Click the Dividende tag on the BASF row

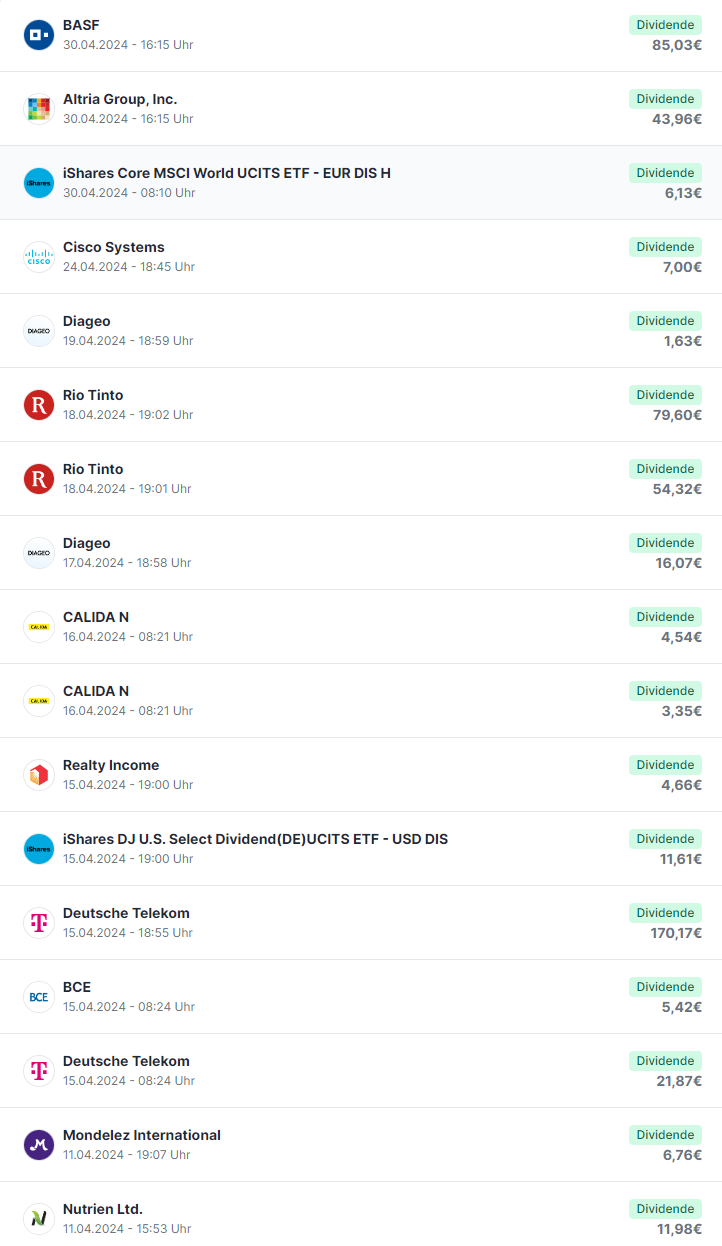pyautogui.click(x=665, y=25)
